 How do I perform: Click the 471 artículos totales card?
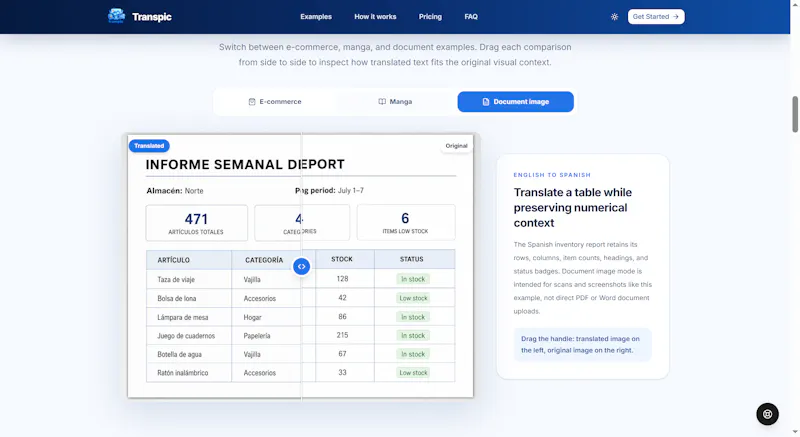(x=196, y=223)
